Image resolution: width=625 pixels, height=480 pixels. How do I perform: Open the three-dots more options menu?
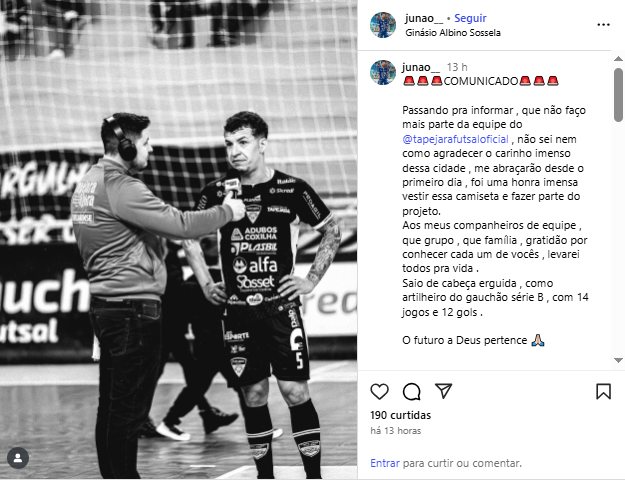[603, 25]
